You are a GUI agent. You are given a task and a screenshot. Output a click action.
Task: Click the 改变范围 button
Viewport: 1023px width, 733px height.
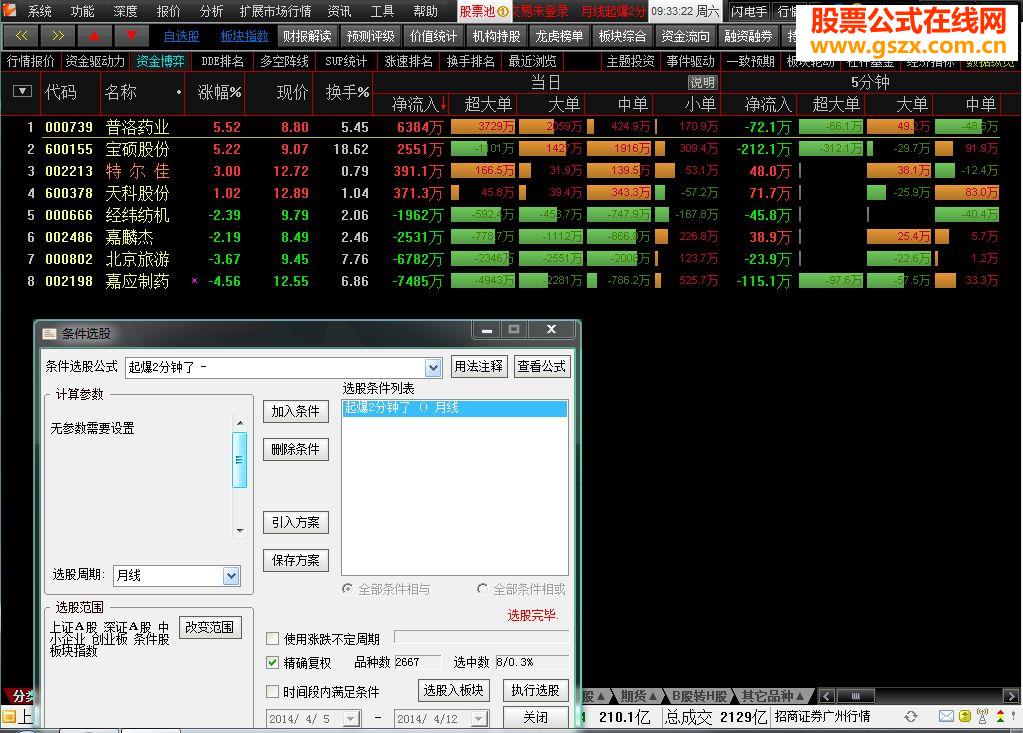(209, 627)
